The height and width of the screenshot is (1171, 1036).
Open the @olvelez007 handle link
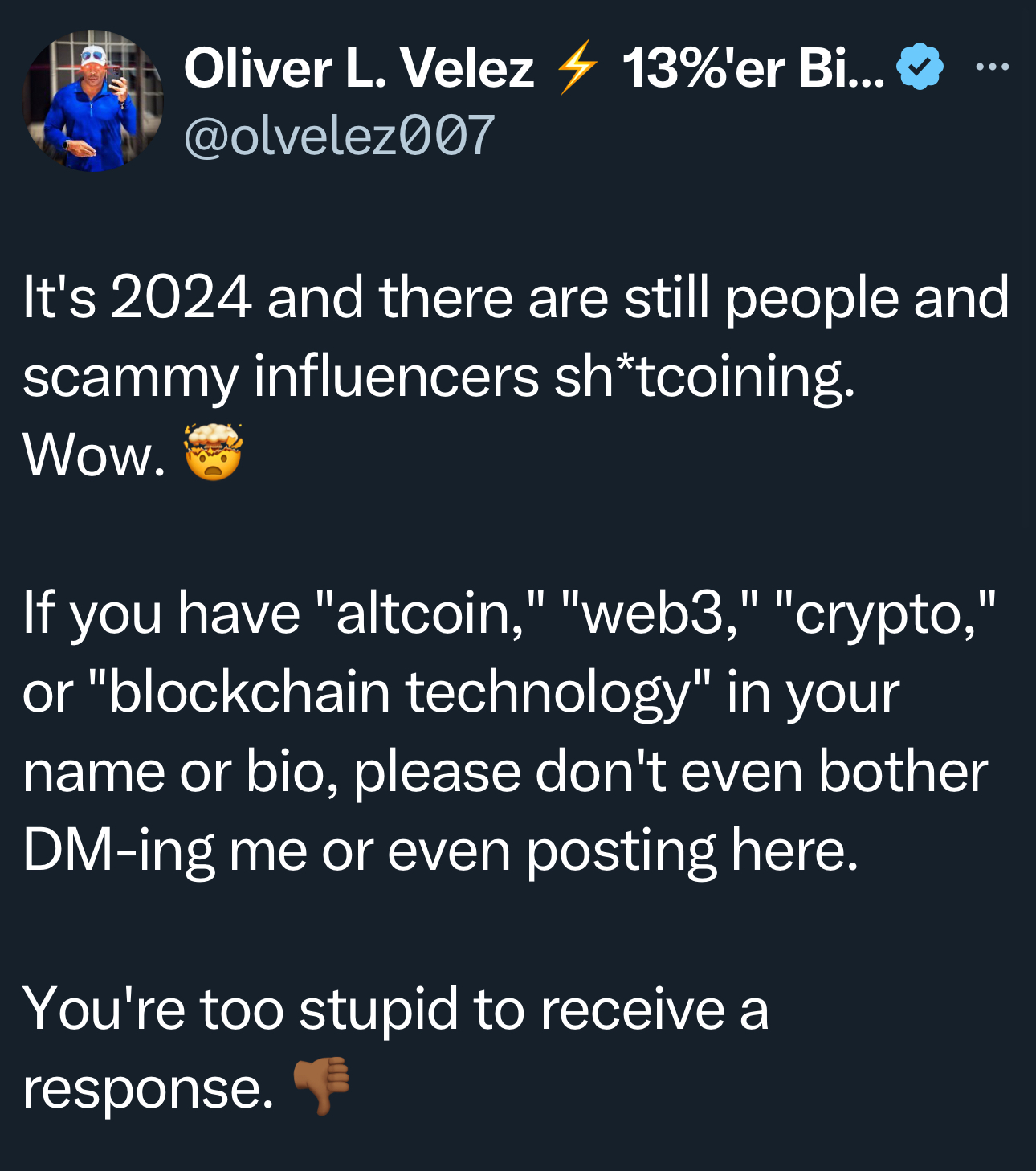coord(339,135)
